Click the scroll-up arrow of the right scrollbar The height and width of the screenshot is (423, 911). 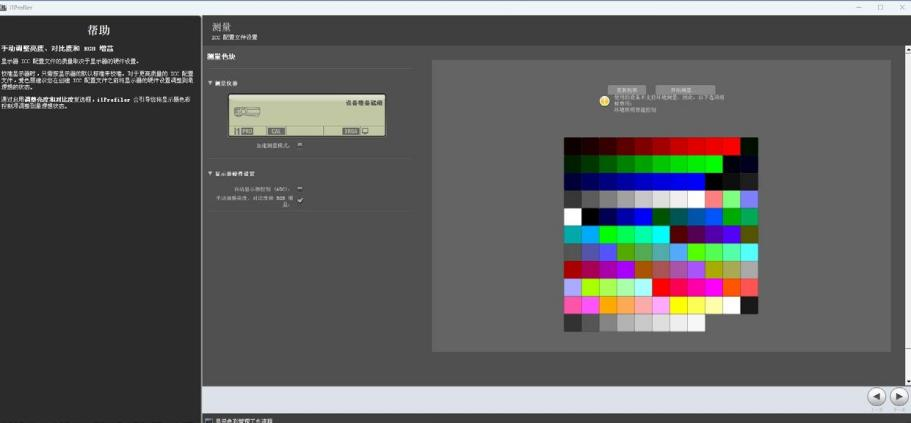[x=908, y=49]
